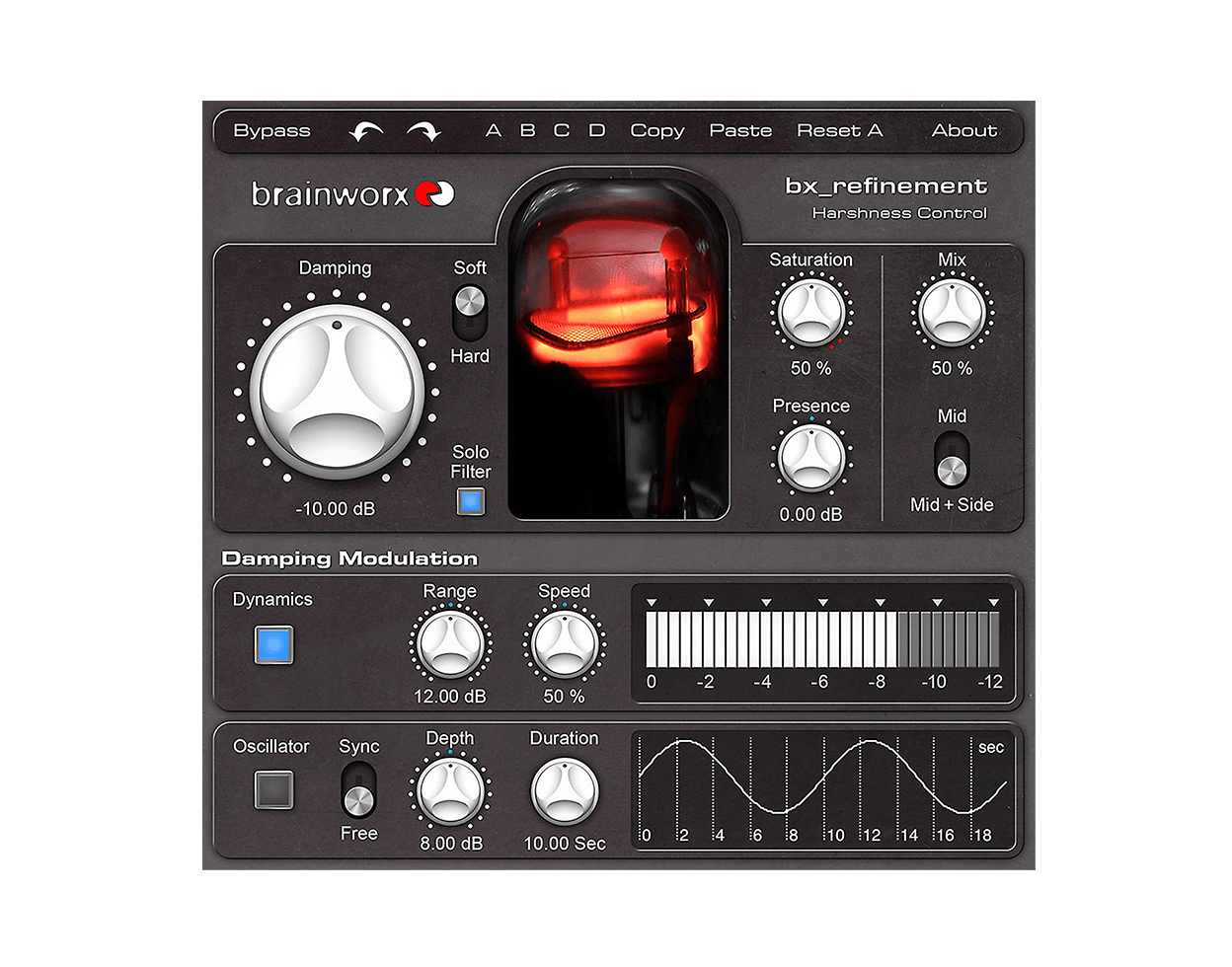The height and width of the screenshot is (967, 1232).
Task: Click the meter marker above 0
Action: (652, 602)
